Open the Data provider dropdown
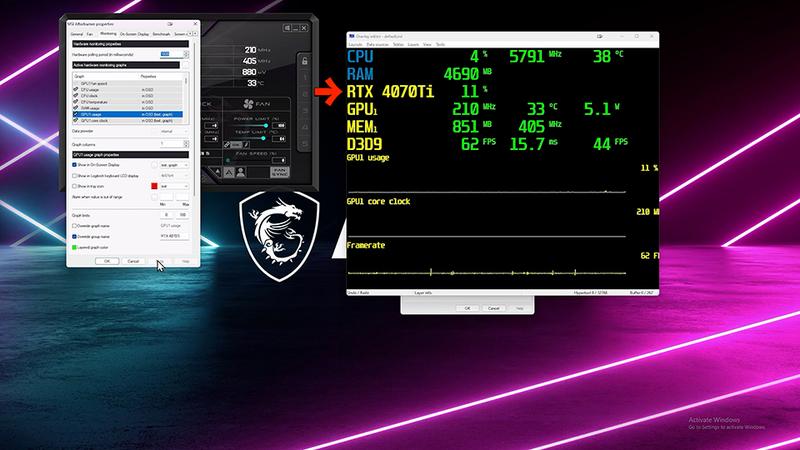Screen dimensions: 800x450 click(177, 130)
